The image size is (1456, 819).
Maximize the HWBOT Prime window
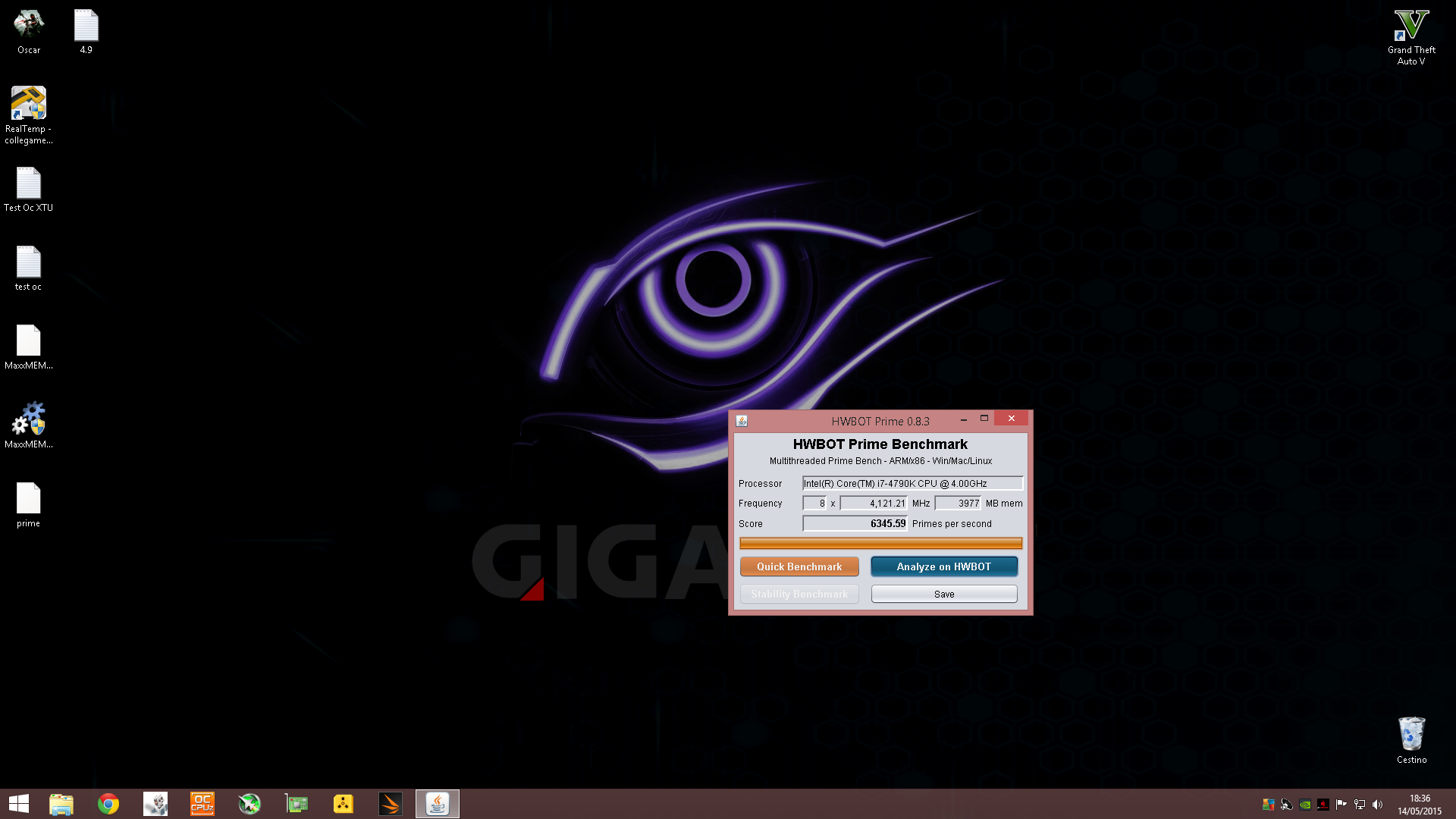(984, 419)
